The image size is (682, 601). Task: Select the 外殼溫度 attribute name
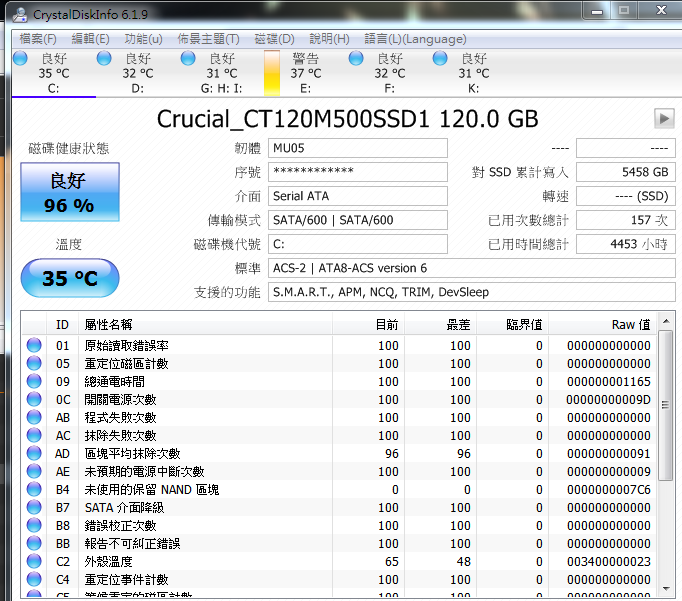coord(108,561)
